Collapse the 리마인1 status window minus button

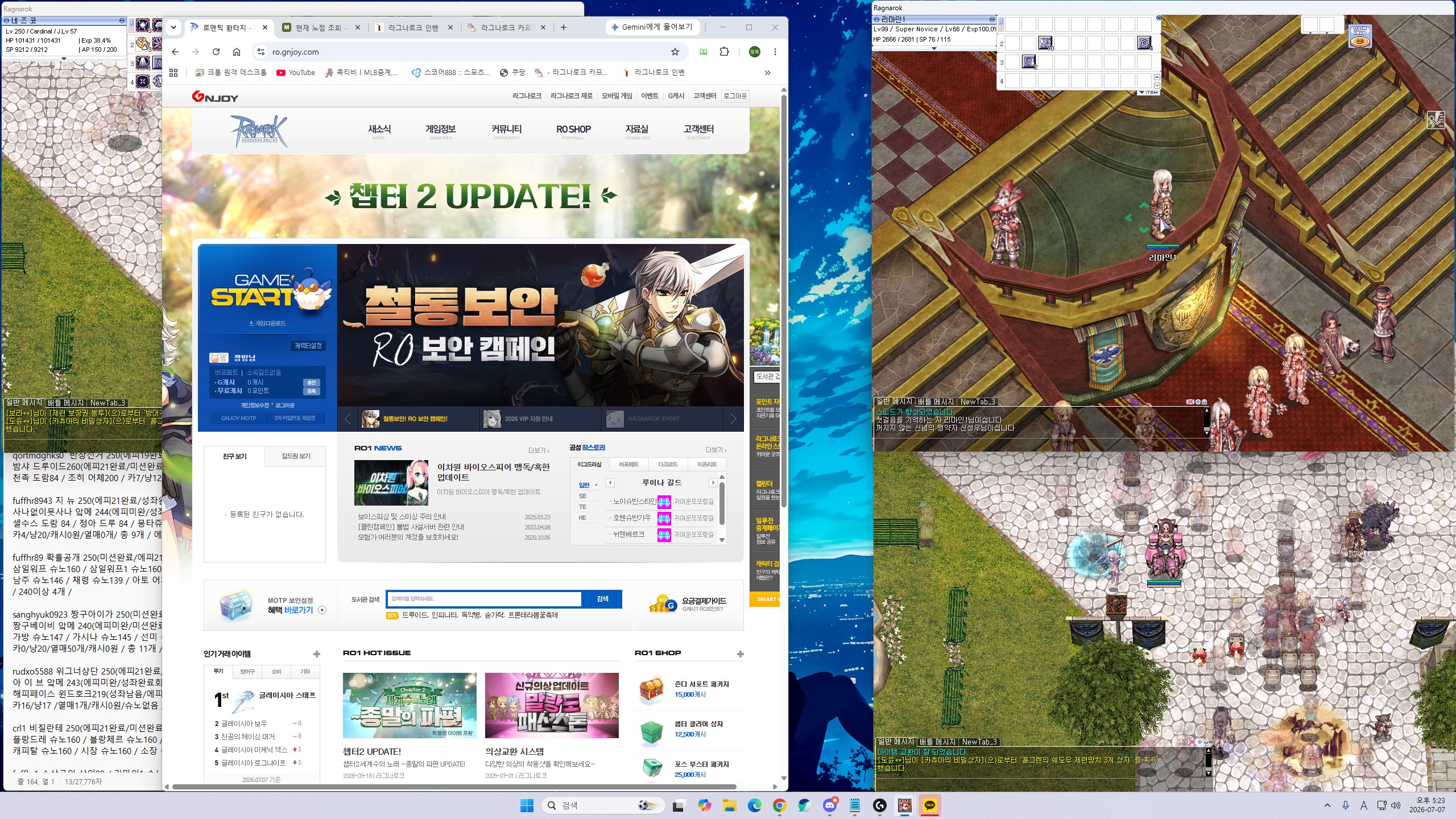992,19
